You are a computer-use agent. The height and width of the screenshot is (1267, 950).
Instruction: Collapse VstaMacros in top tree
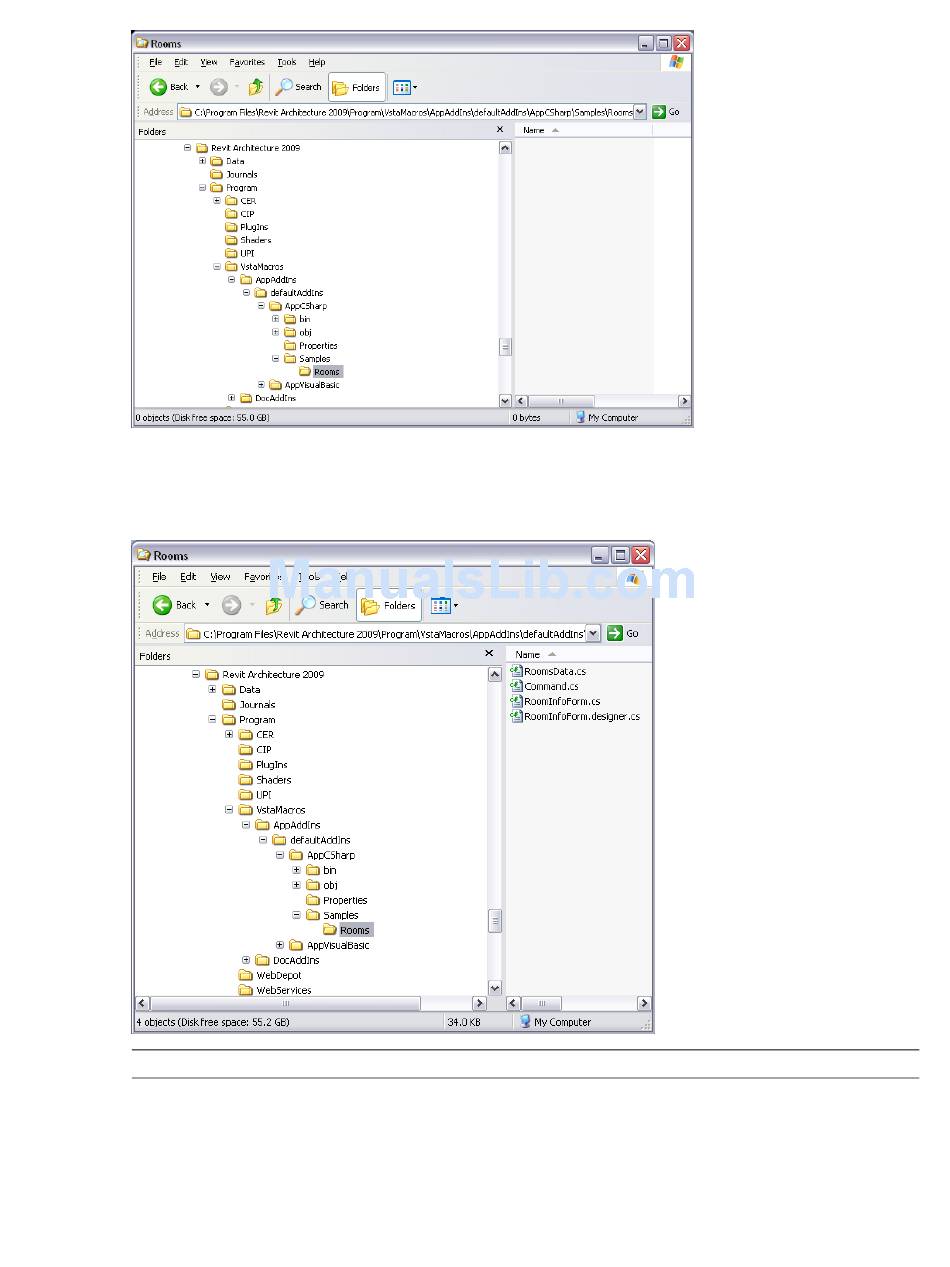coord(217,267)
